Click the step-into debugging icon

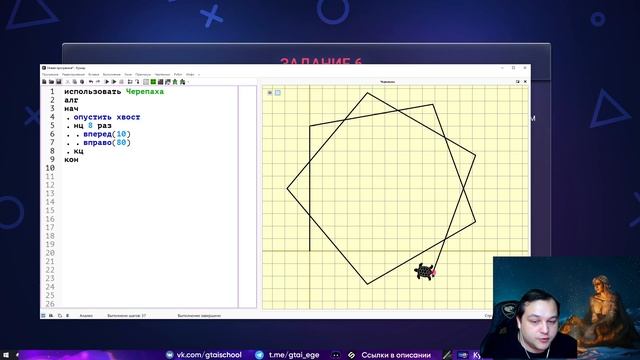point(137,82)
